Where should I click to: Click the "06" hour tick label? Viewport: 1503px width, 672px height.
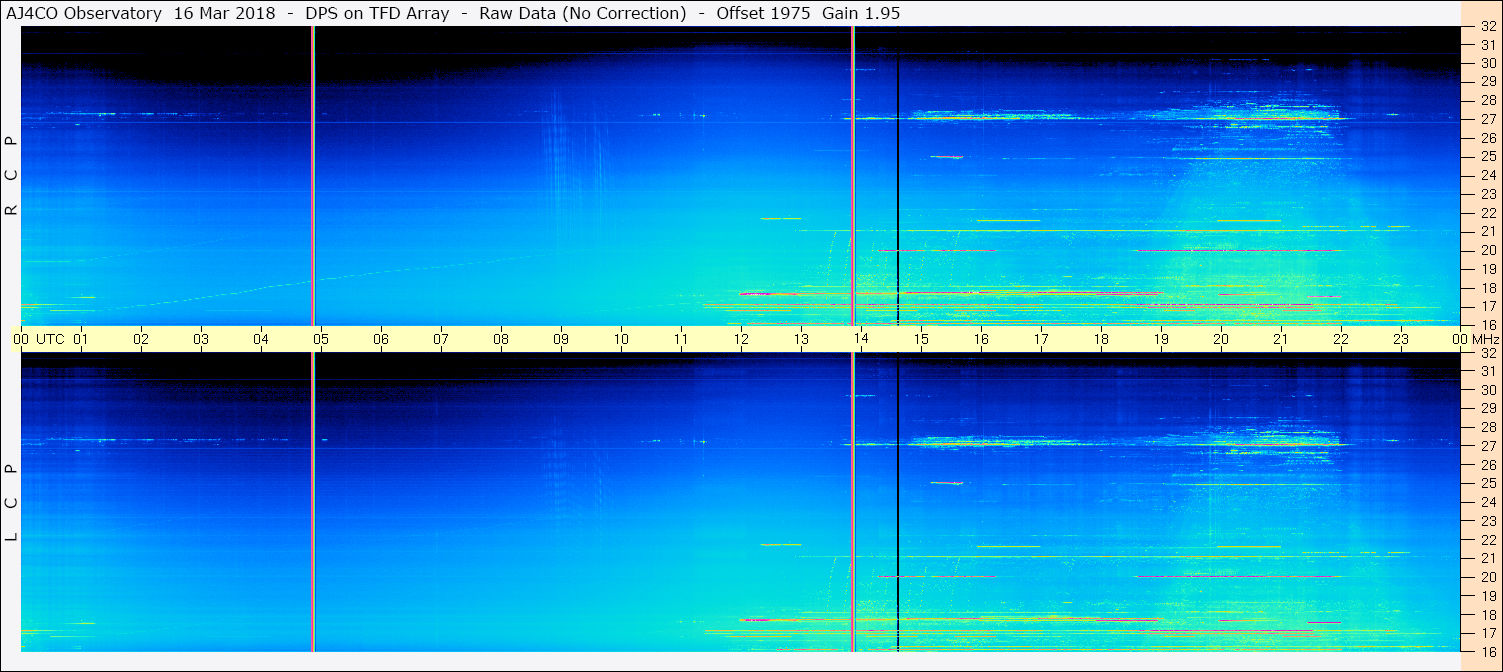pos(381,339)
